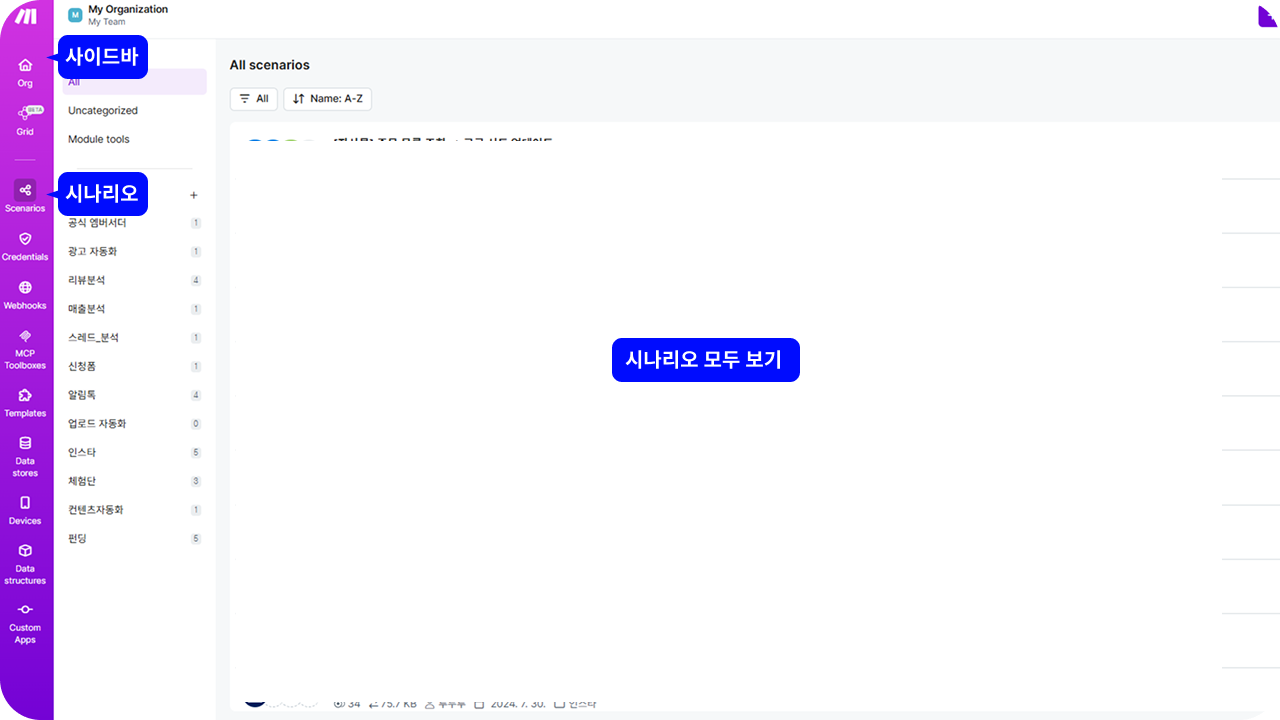The height and width of the screenshot is (720, 1280).
Task: Click the All scenarios heading
Action: click(x=270, y=65)
